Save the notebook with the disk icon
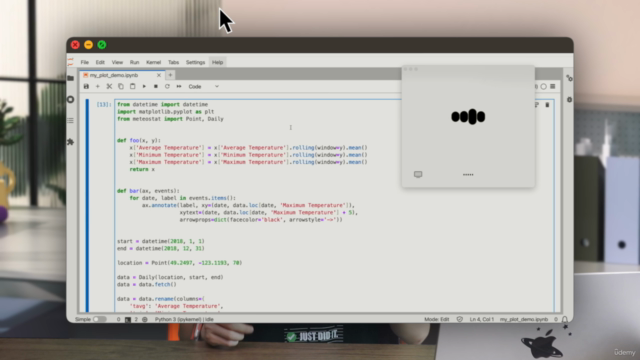The image size is (640, 360). pyautogui.click(x=86, y=87)
